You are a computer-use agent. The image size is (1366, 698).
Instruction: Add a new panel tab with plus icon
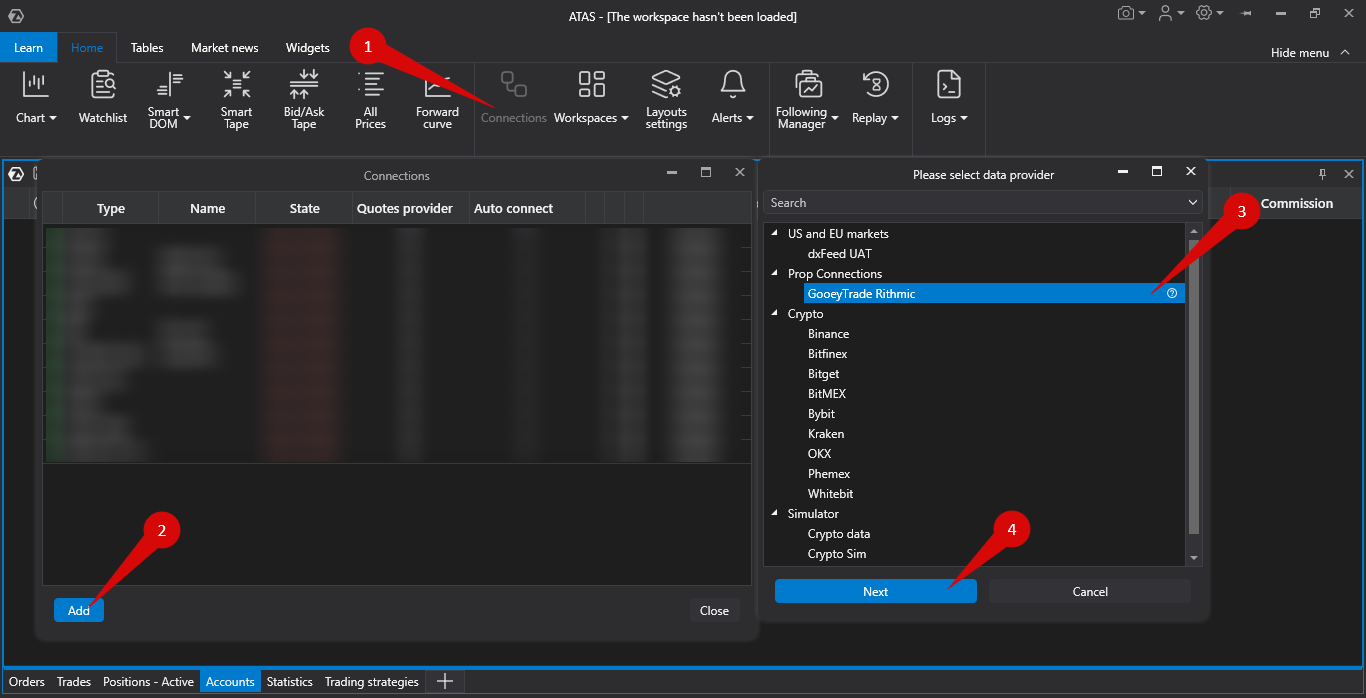pyautogui.click(x=446, y=681)
